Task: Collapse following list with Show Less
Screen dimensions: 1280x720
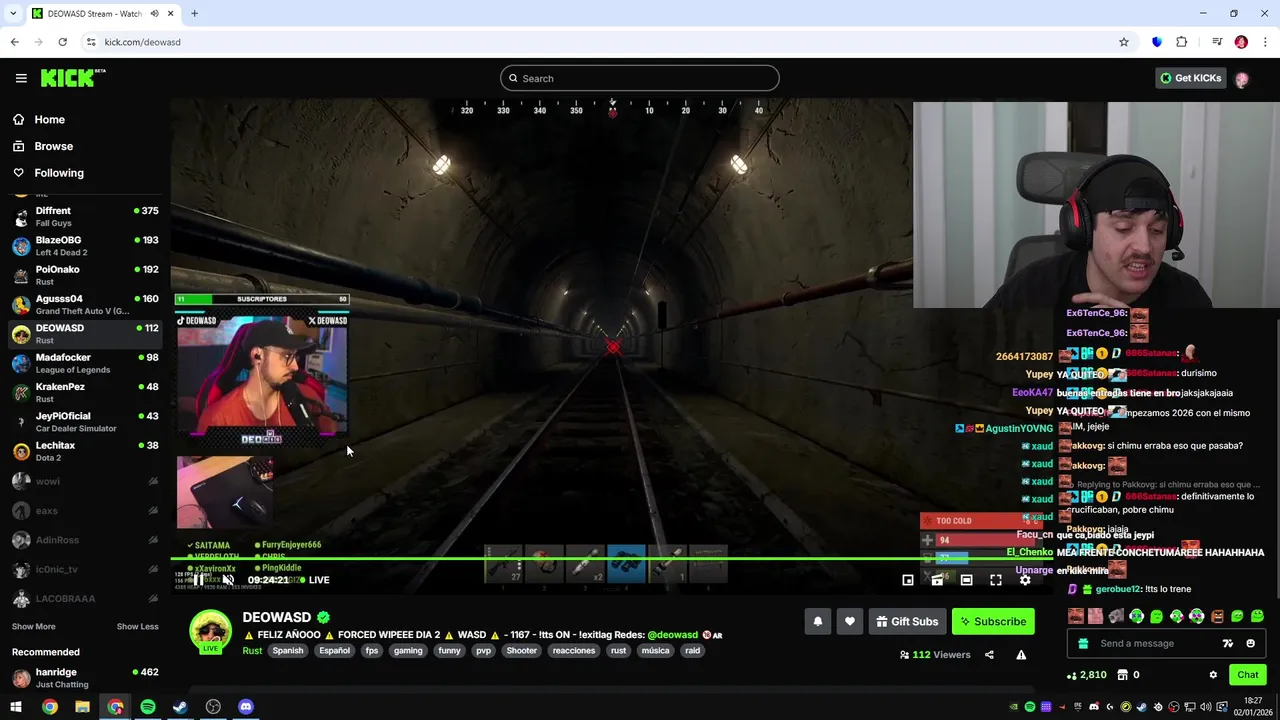Action: tap(137, 626)
